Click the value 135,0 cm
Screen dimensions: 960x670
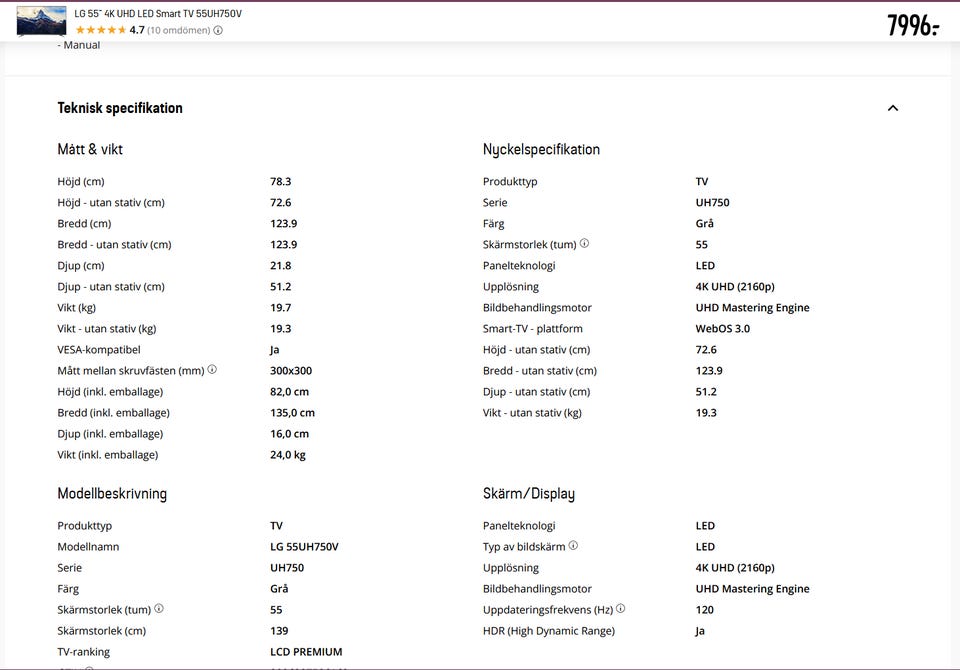[x=293, y=413]
